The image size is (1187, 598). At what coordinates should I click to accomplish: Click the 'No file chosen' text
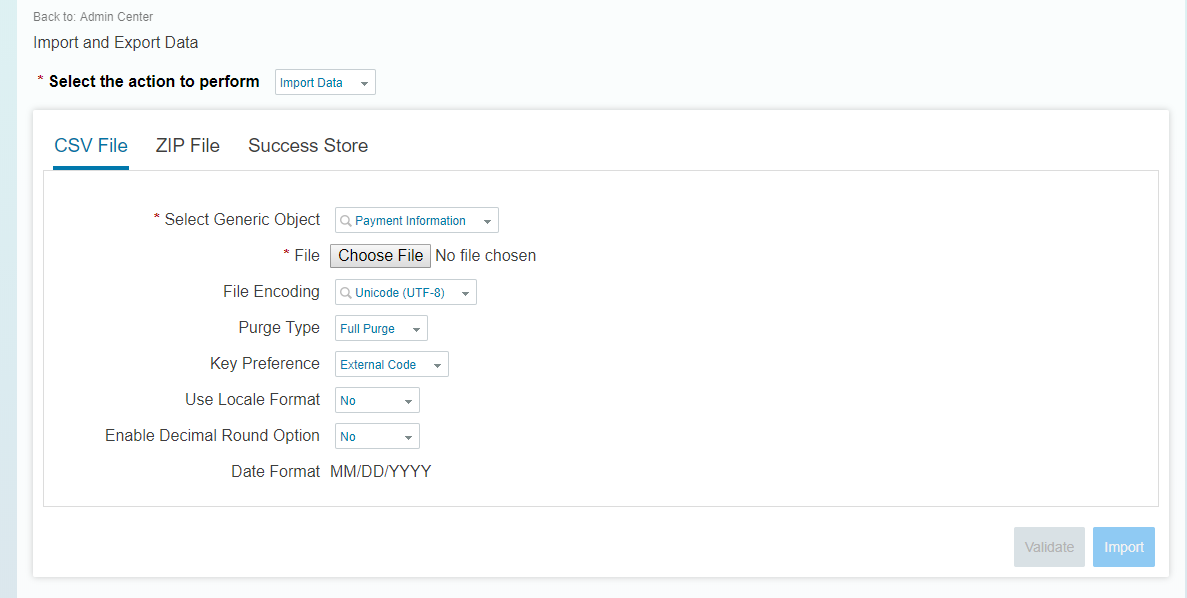(x=486, y=256)
